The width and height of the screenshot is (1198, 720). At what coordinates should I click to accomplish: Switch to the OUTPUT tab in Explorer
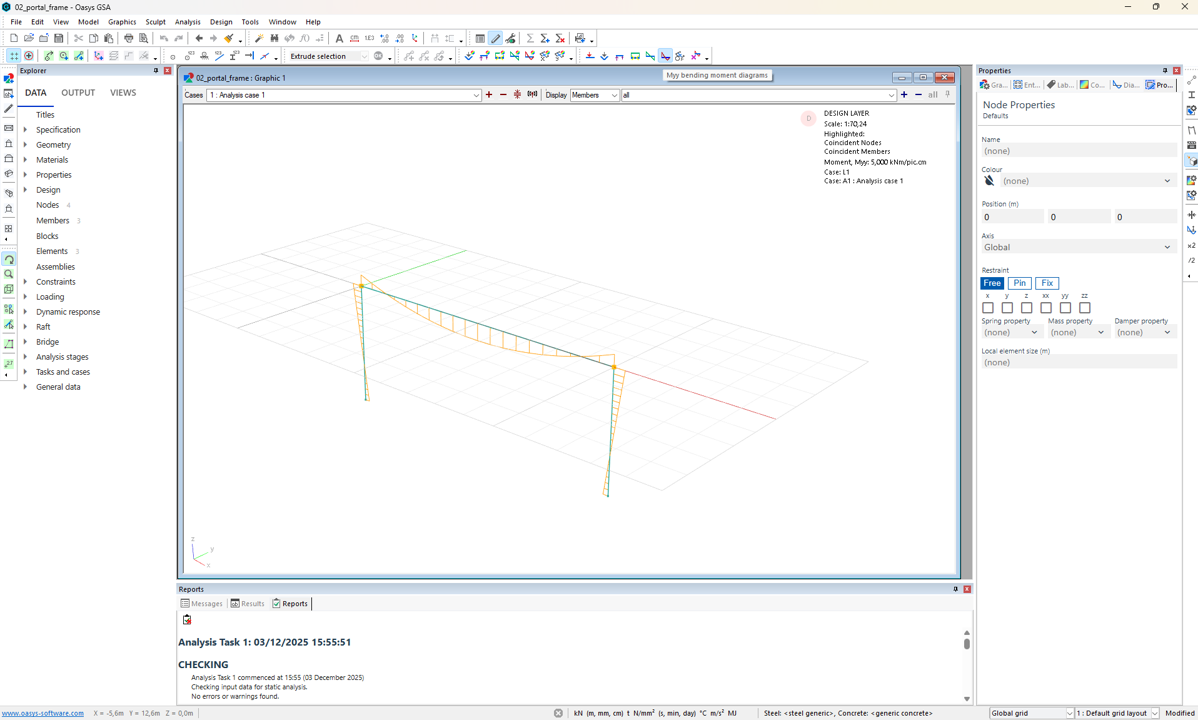click(78, 92)
